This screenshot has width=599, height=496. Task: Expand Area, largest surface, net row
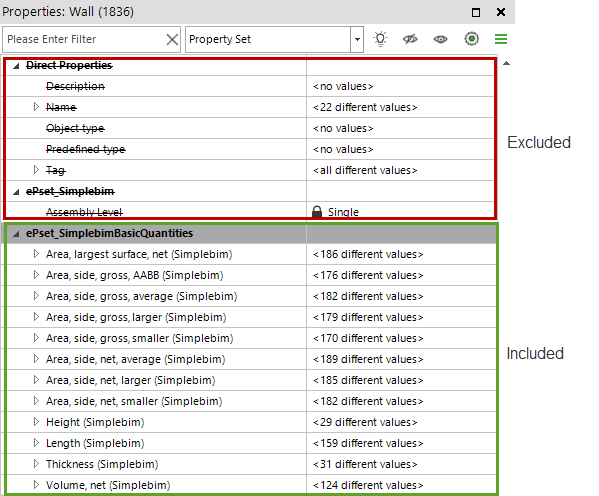(x=36, y=254)
